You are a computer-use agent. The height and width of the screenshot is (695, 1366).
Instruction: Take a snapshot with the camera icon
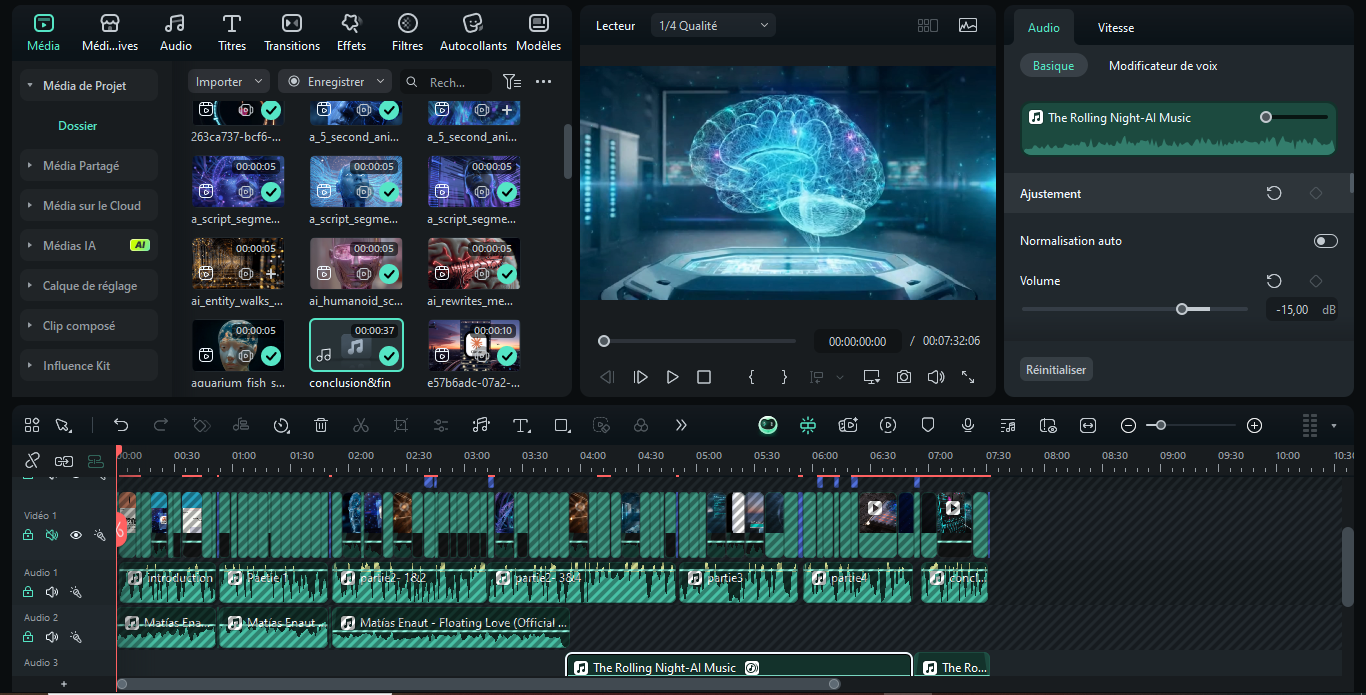(904, 377)
